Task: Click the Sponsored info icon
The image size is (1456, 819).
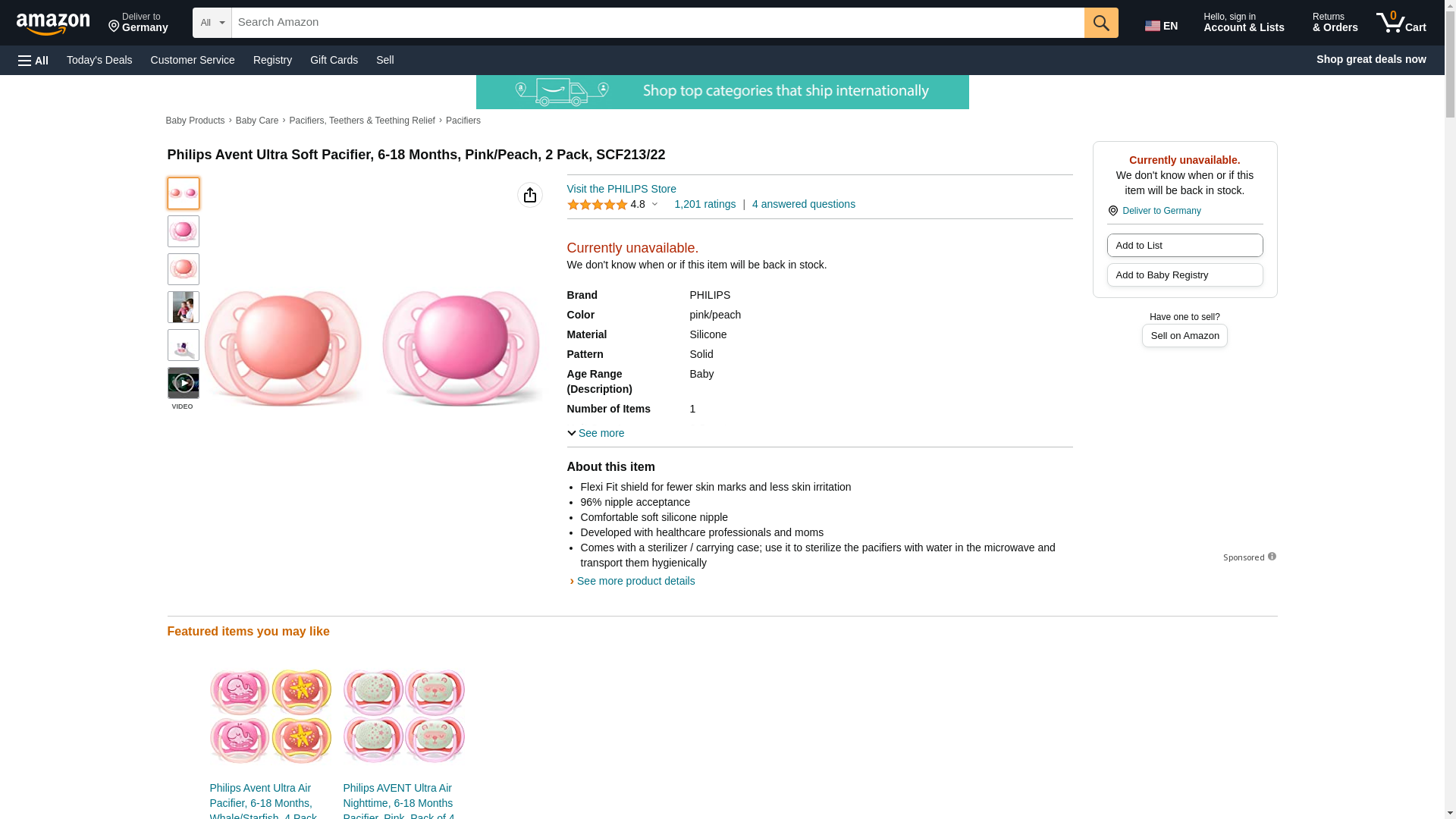Action: point(1272,557)
